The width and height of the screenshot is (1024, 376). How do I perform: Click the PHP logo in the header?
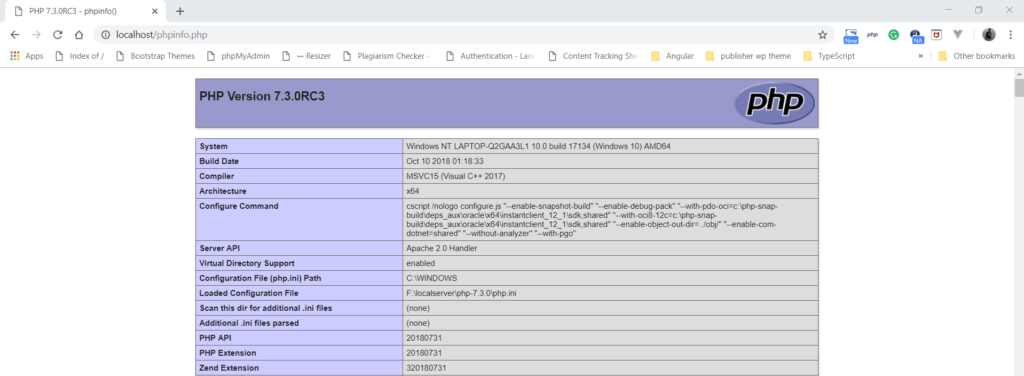click(x=775, y=102)
